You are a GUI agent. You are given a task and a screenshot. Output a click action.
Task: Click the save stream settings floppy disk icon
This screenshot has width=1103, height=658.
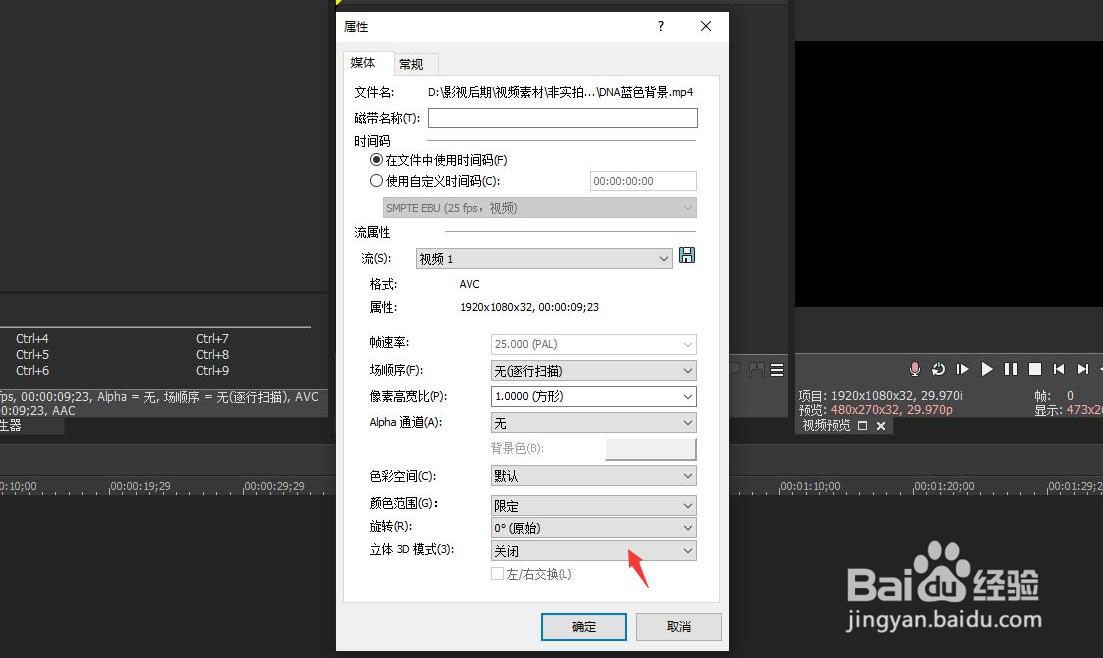click(x=686, y=255)
